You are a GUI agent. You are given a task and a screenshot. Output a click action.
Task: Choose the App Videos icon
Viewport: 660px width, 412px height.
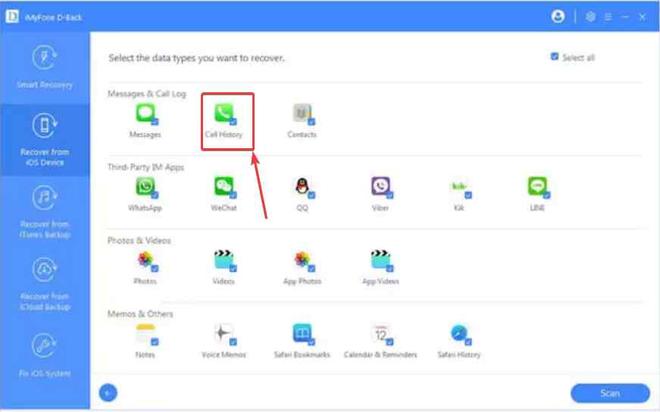pyautogui.click(x=380, y=260)
